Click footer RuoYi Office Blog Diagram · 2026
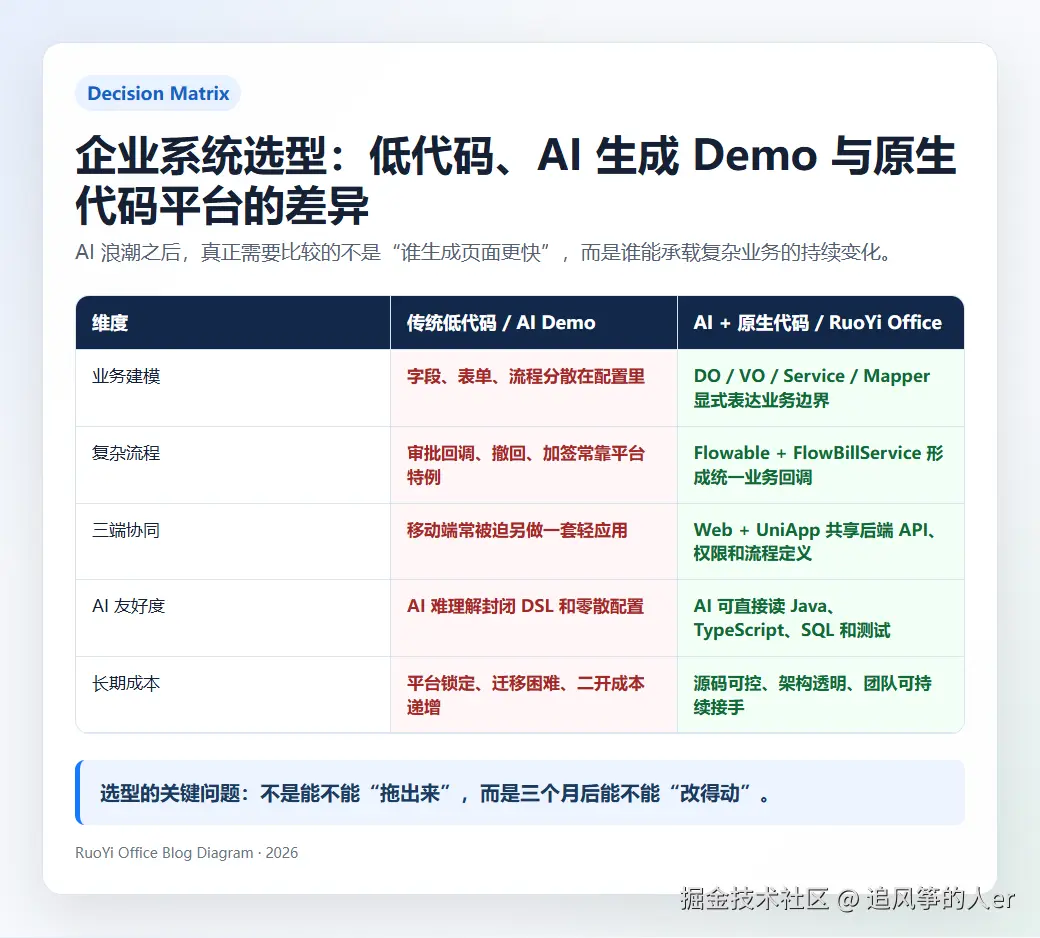 [x=186, y=853]
